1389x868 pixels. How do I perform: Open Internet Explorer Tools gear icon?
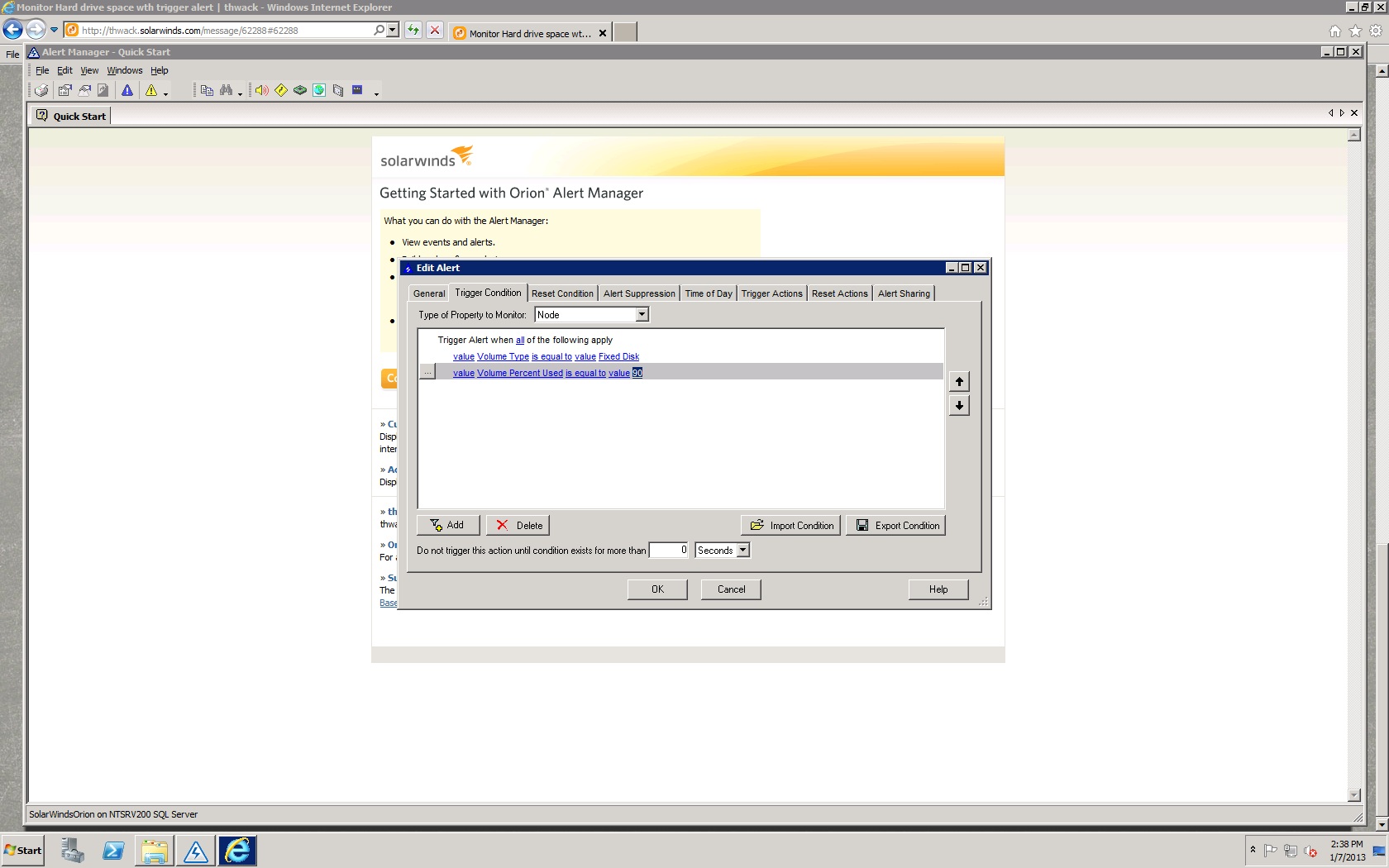(x=1376, y=31)
